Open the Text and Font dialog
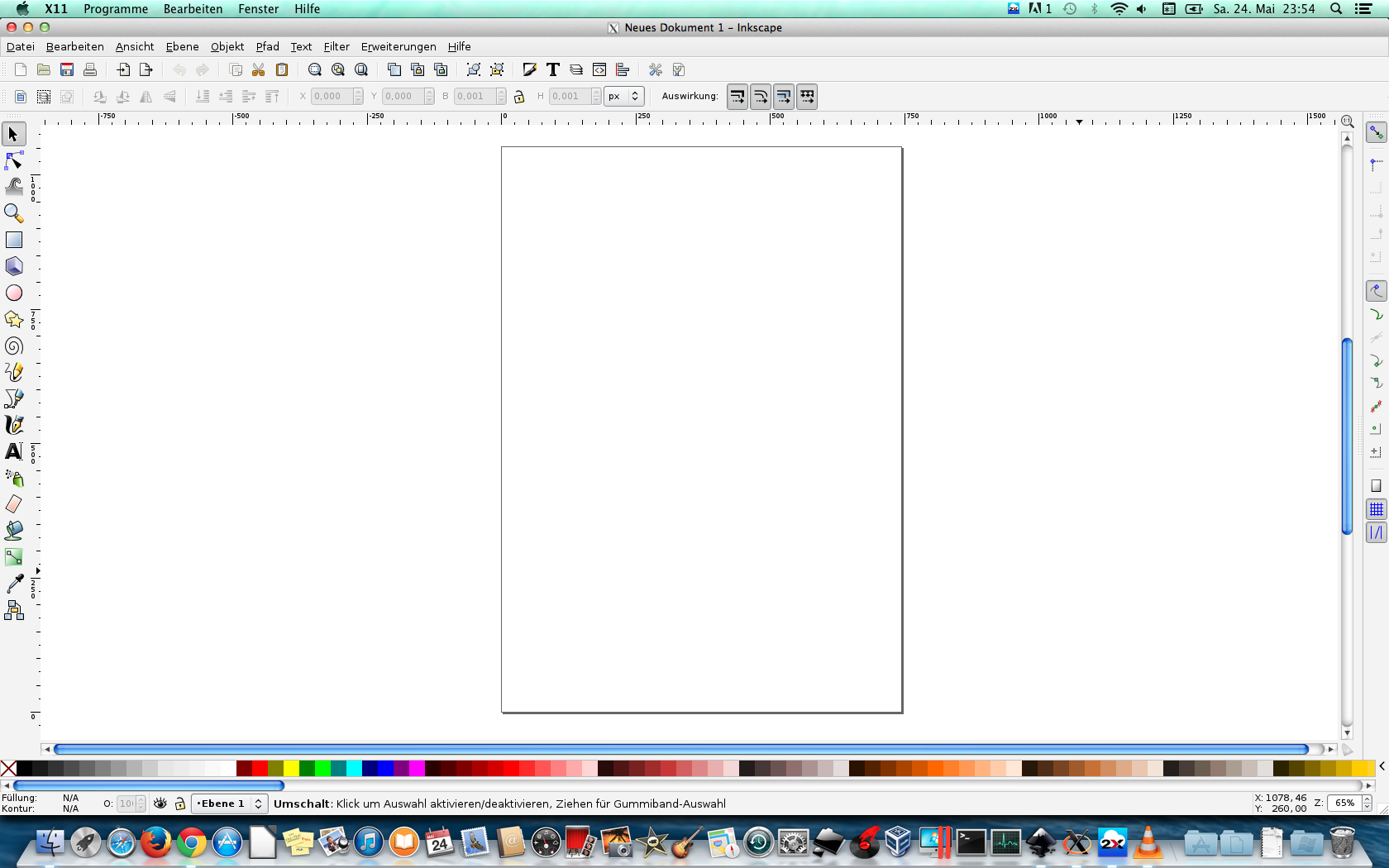Viewport: 1389px width, 868px height. (x=553, y=69)
